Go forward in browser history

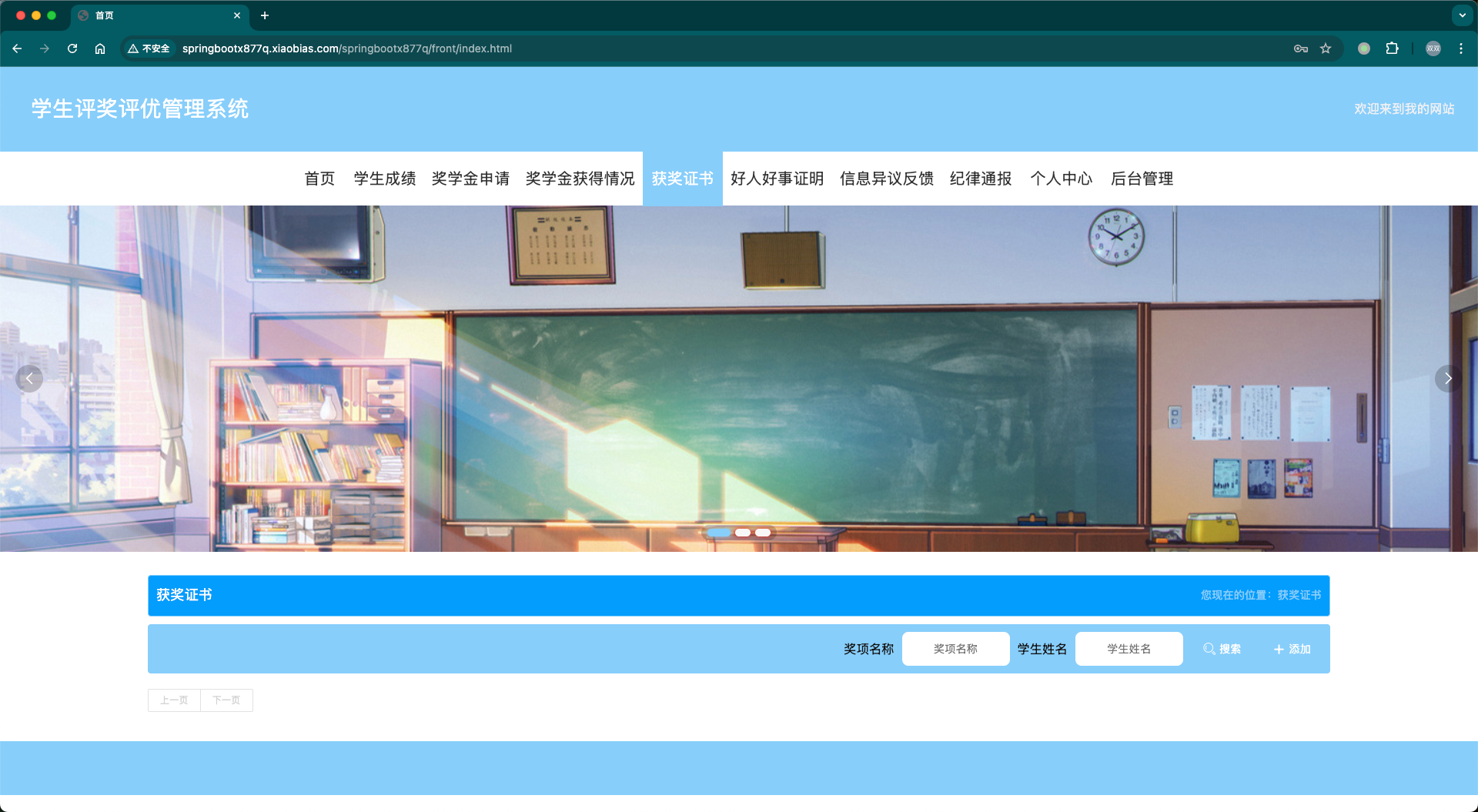(x=45, y=48)
